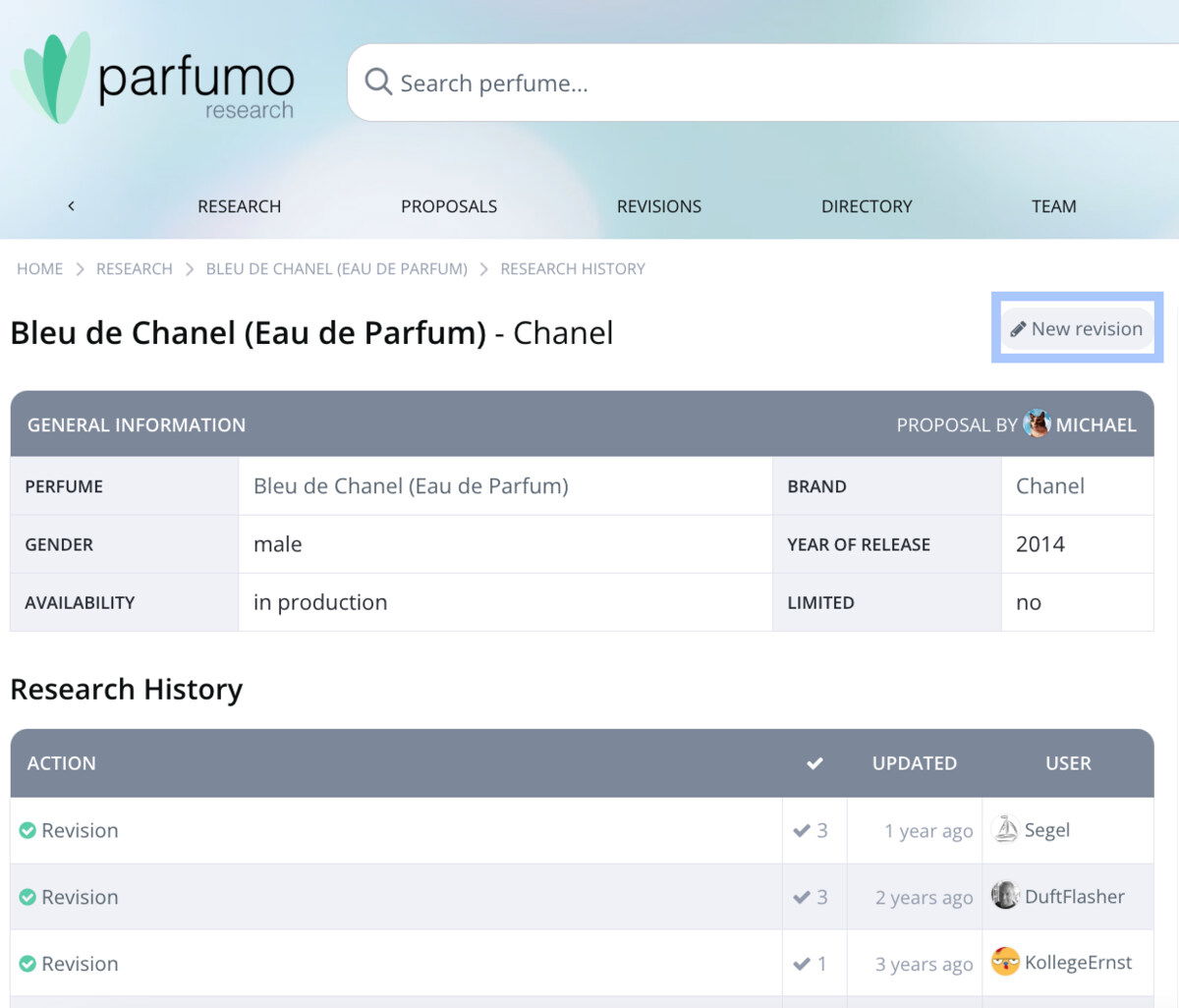Click the Action column header
The height and width of the screenshot is (1008, 1179).
pos(62,763)
